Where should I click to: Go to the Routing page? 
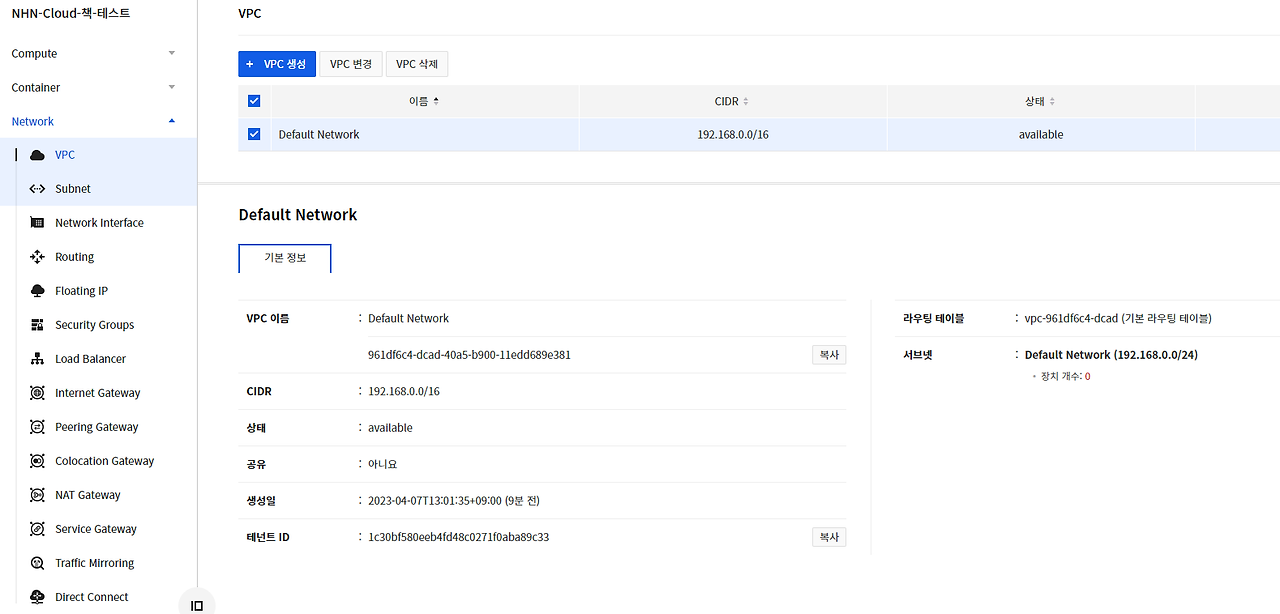(74, 257)
